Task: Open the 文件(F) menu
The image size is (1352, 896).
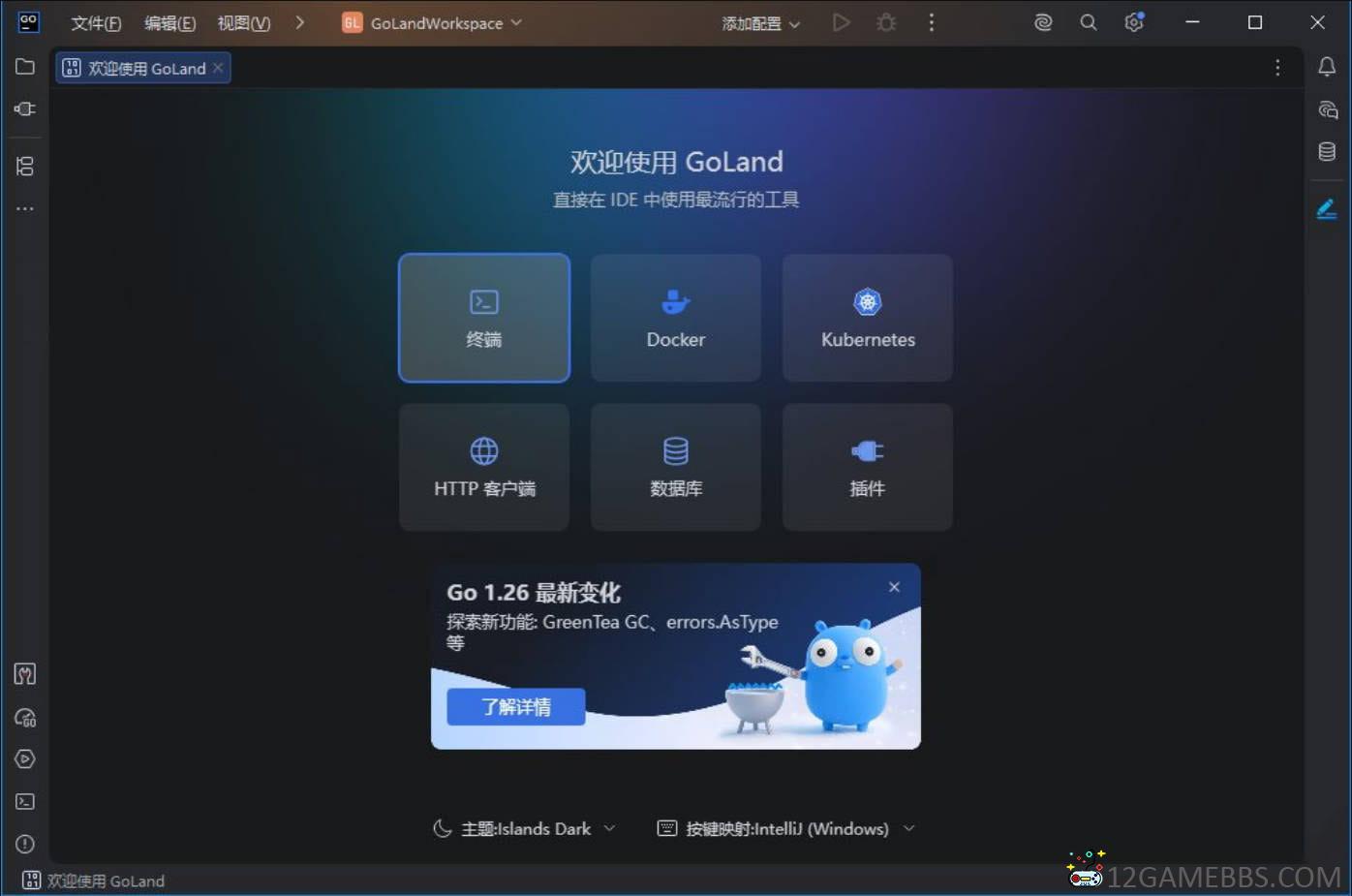Action: [x=96, y=23]
